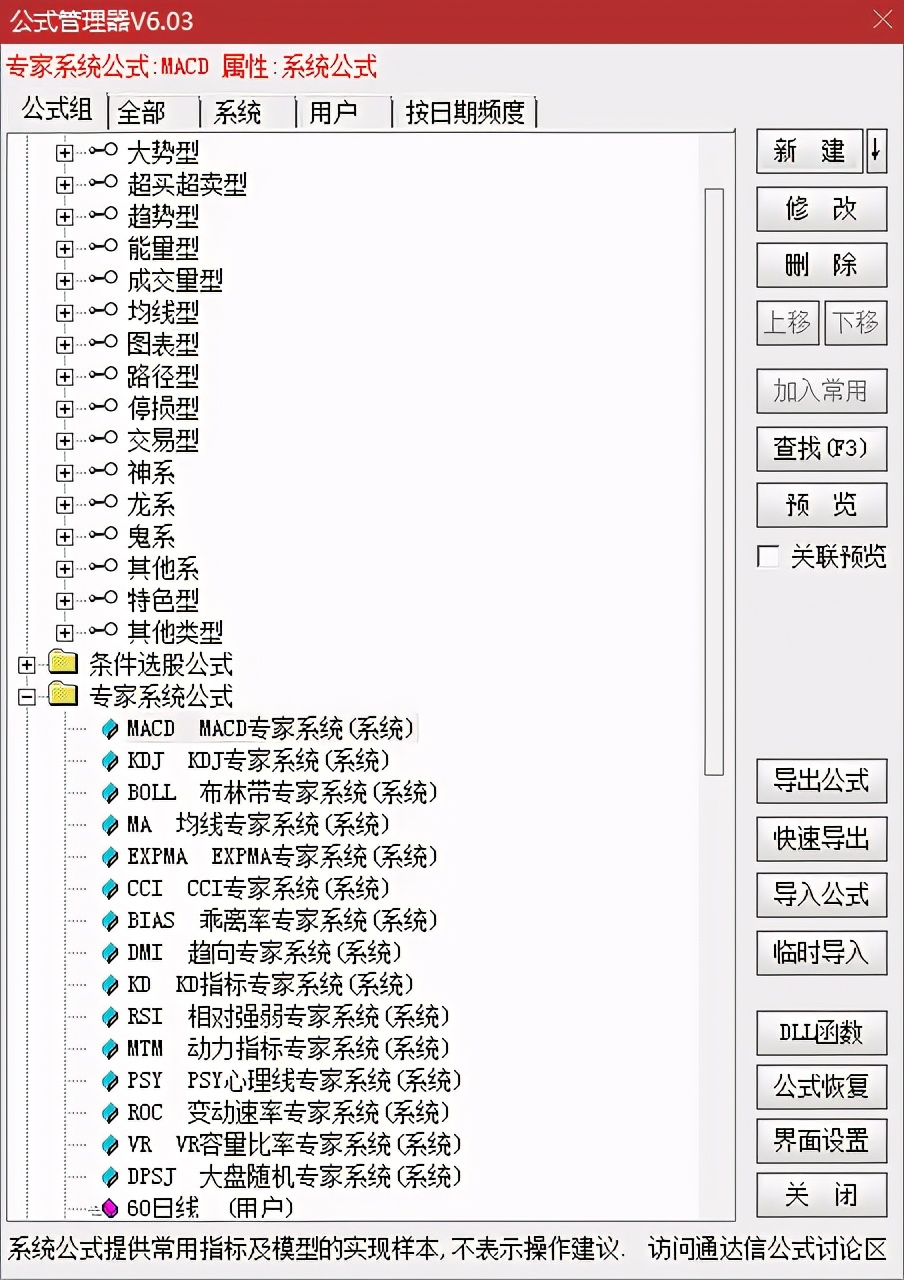Viewport: 904px width, 1280px height.
Task: Select the DMI 趋向专家系统 icon
Action: pos(111,952)
